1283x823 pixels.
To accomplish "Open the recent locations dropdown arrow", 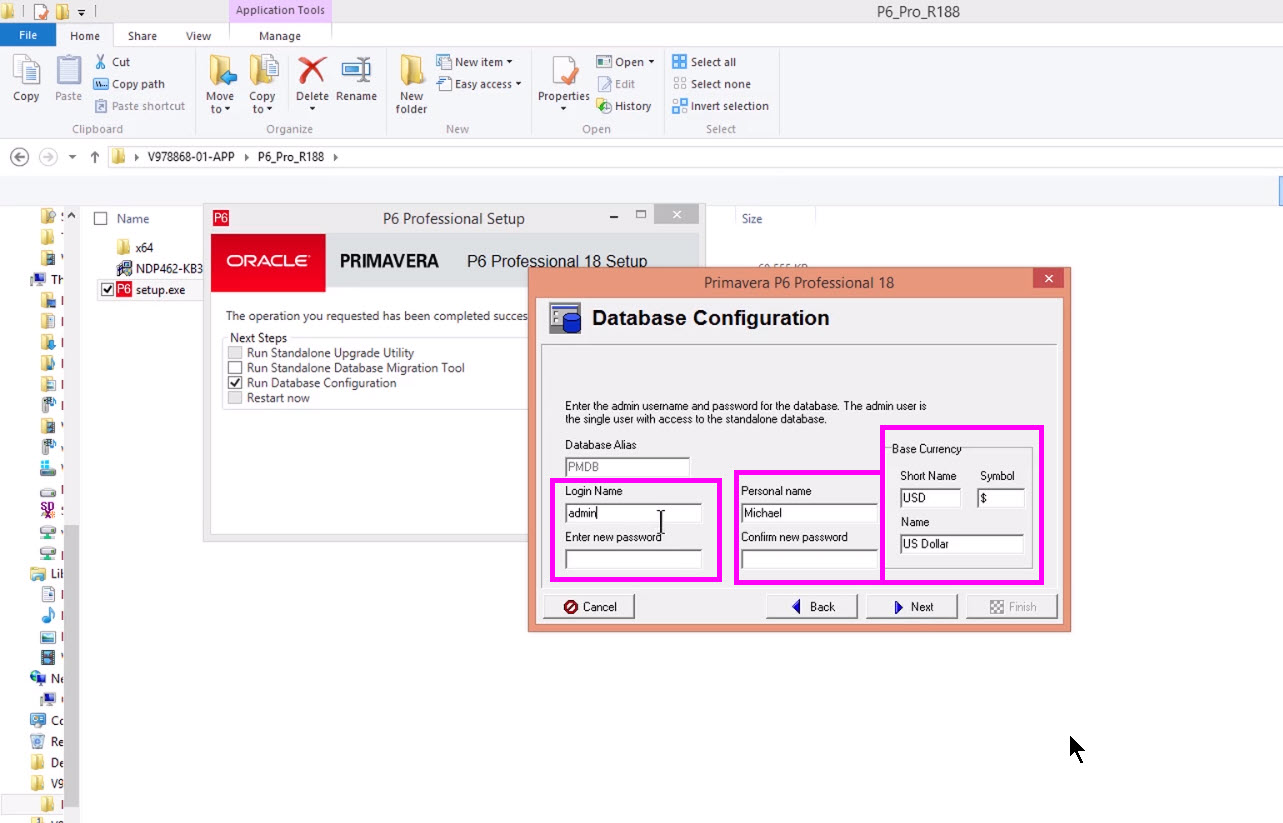I will coord(72,157).
